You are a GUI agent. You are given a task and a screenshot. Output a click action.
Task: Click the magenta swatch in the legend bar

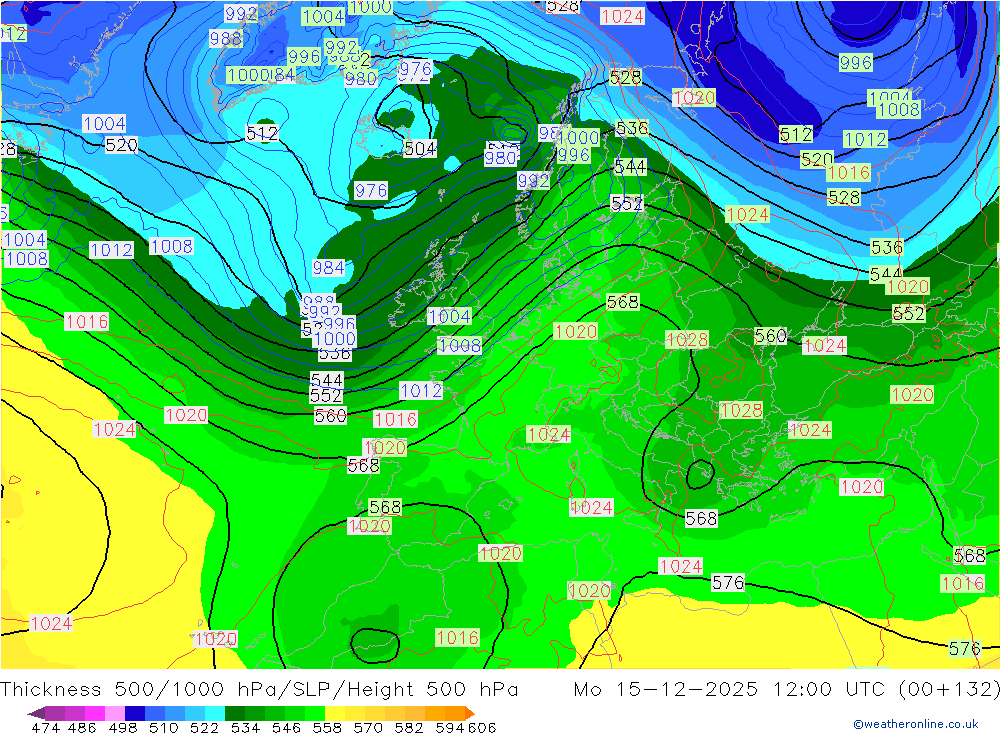tap(95, 713)
